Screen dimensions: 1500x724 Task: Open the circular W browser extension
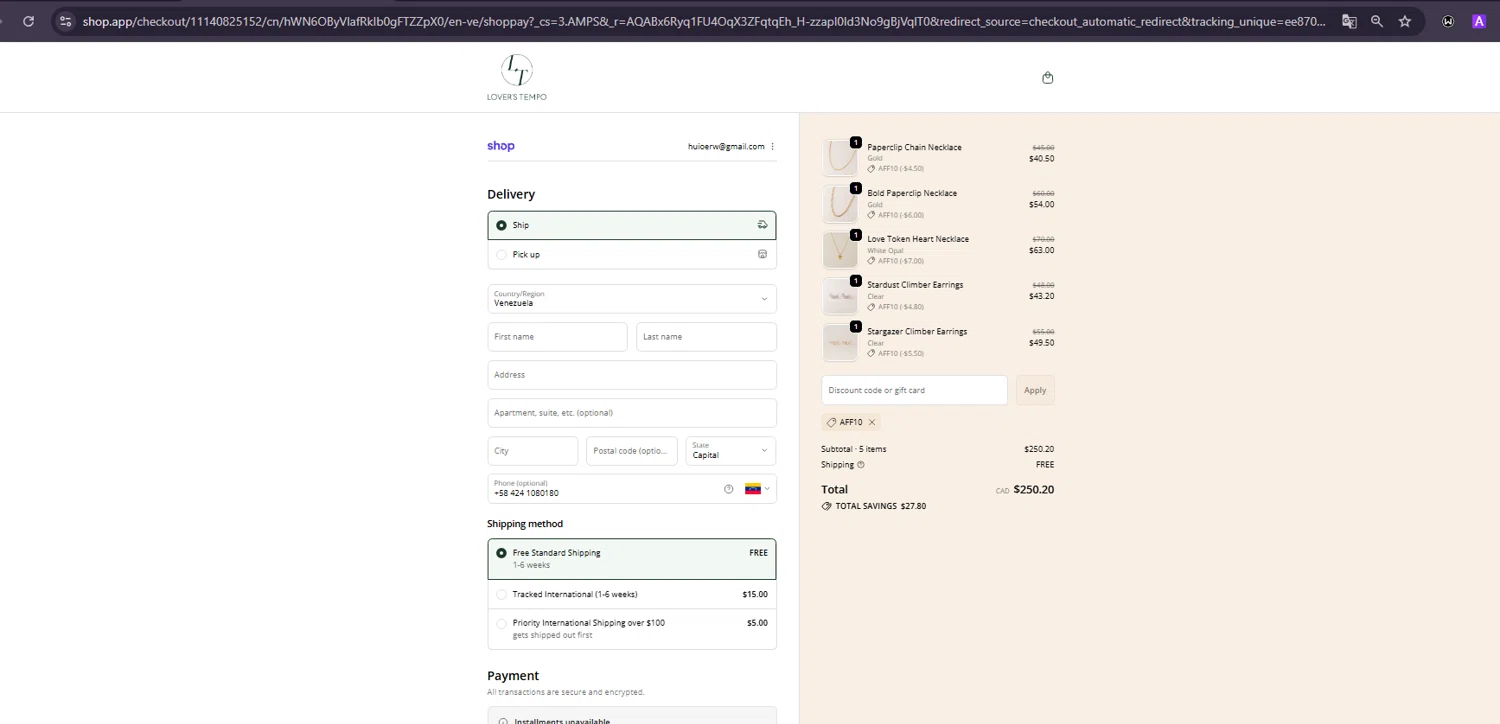(x=1448, y=21)
